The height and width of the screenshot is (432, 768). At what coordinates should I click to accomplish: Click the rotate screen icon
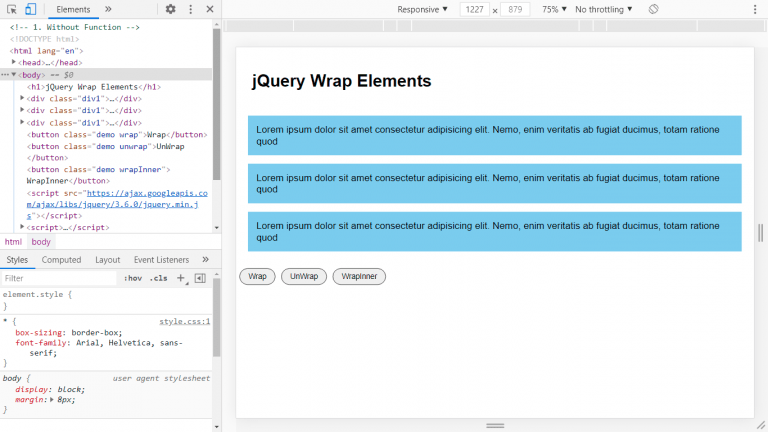coord(653,9)
